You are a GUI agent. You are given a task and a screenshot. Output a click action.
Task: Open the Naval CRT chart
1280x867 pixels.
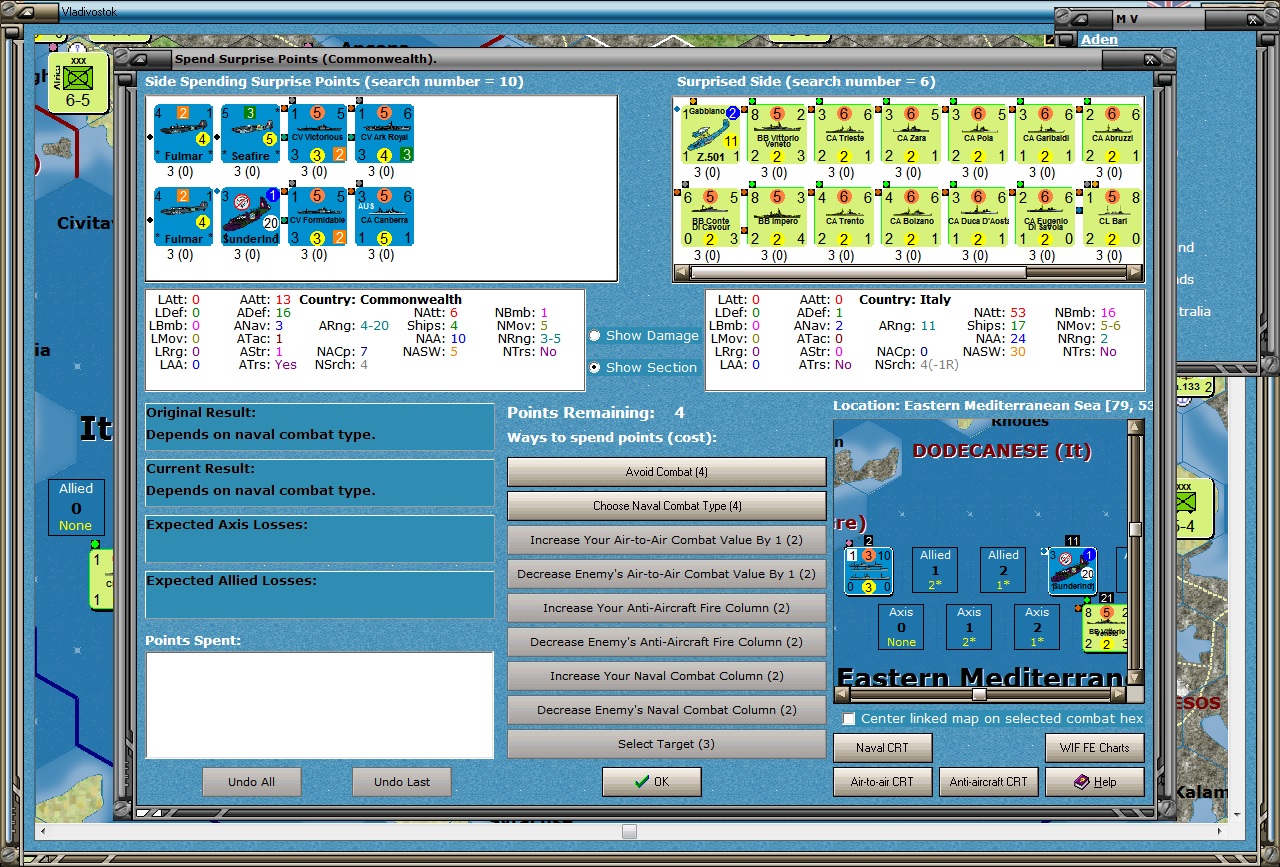(x=883, y=748)
